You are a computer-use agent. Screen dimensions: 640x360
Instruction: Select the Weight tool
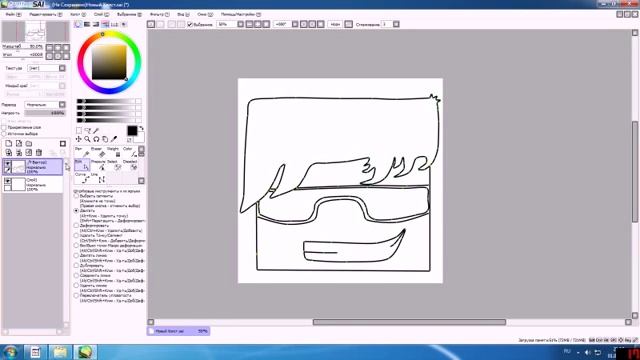coord(115,152)
